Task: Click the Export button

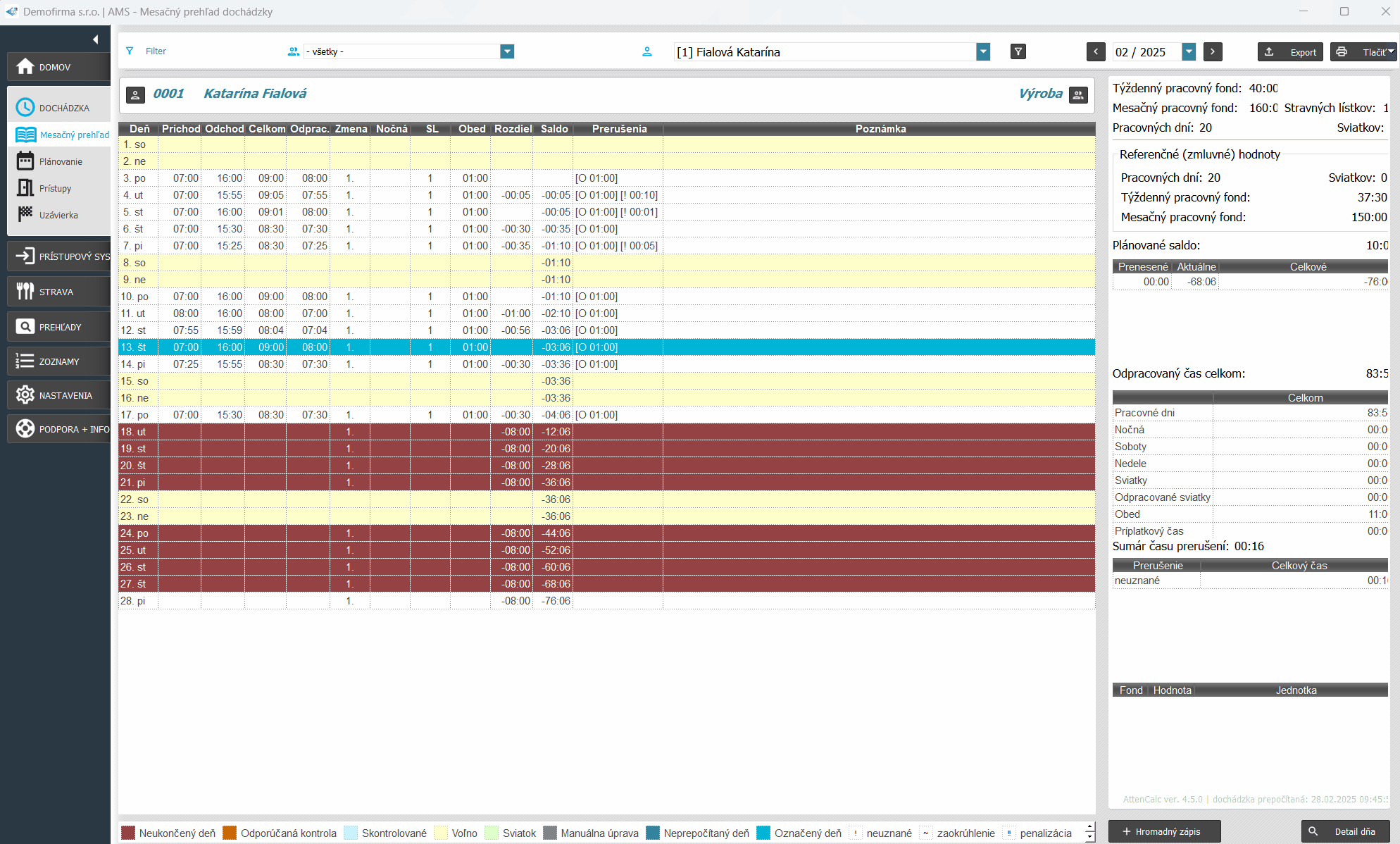Action: click(x=1291, y=51)
